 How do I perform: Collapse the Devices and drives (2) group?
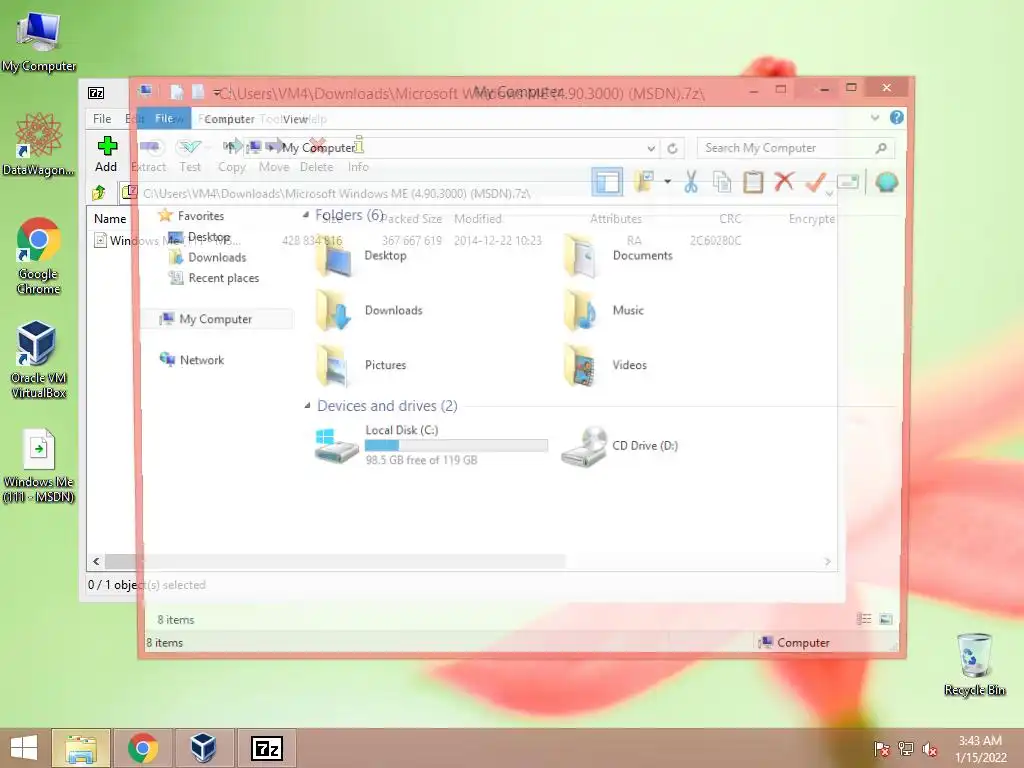point(307,406)
